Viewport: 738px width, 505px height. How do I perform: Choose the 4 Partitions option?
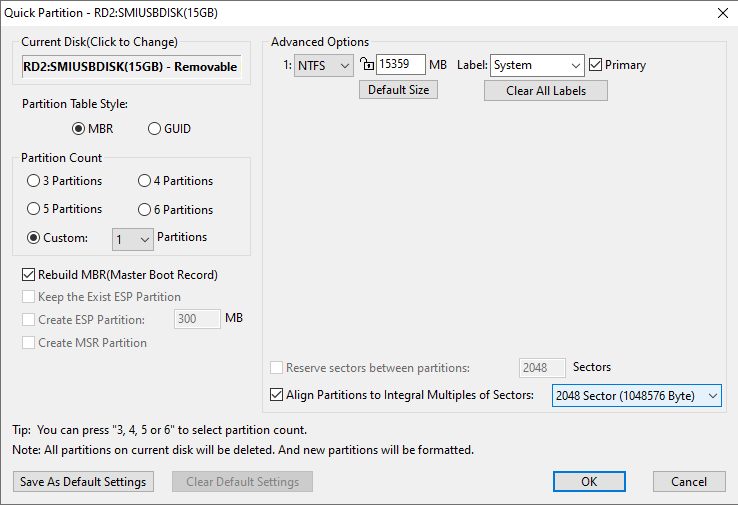[x=144, y=181]
